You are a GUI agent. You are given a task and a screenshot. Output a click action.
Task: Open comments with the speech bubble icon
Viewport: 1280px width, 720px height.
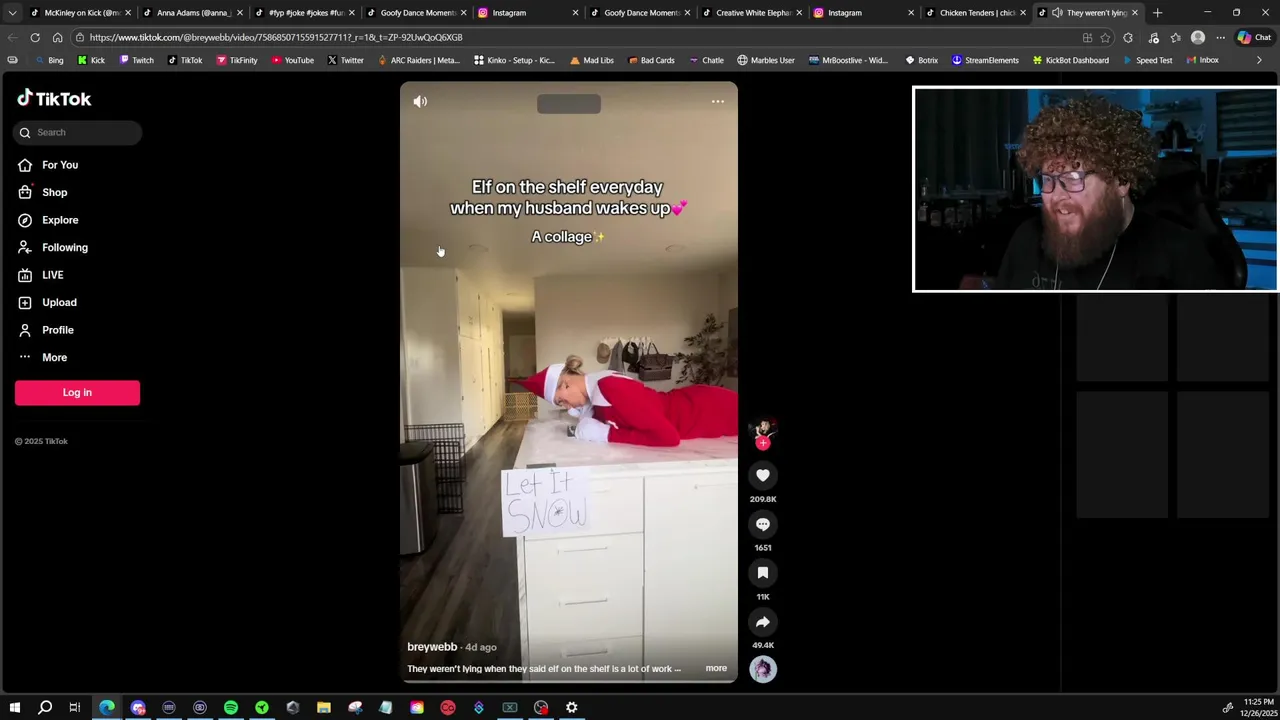[x=763, y=524]
